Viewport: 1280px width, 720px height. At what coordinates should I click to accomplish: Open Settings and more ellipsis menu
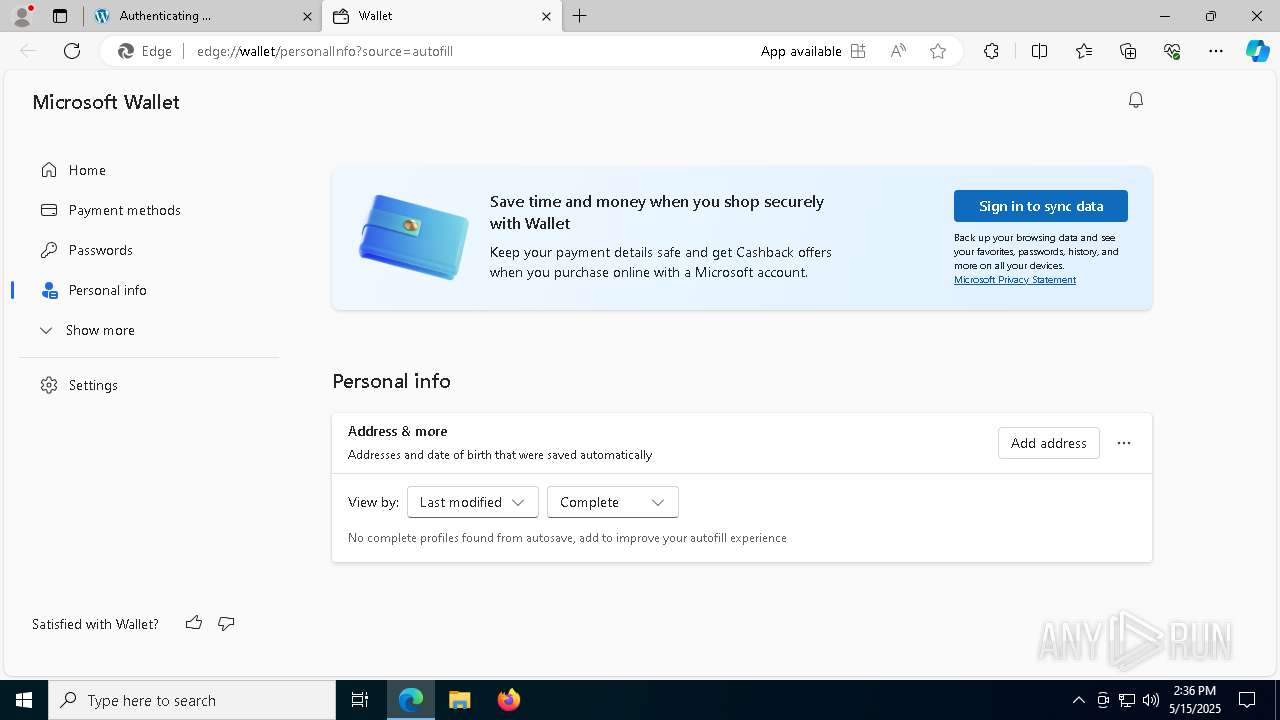[x=1216, y=51]
